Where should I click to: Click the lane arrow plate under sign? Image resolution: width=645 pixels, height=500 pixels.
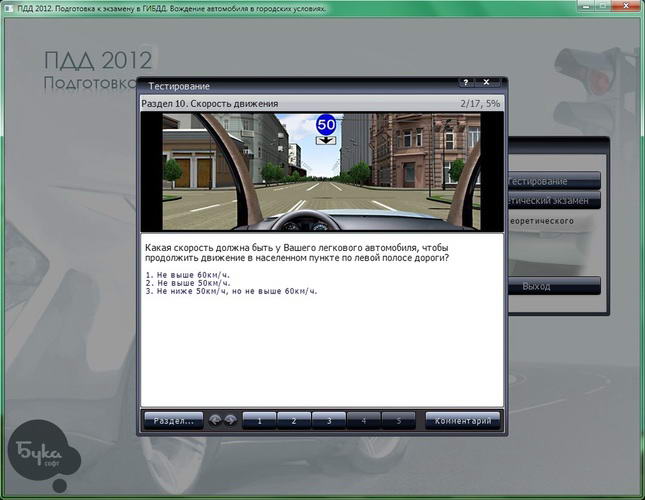pos(326,141)
